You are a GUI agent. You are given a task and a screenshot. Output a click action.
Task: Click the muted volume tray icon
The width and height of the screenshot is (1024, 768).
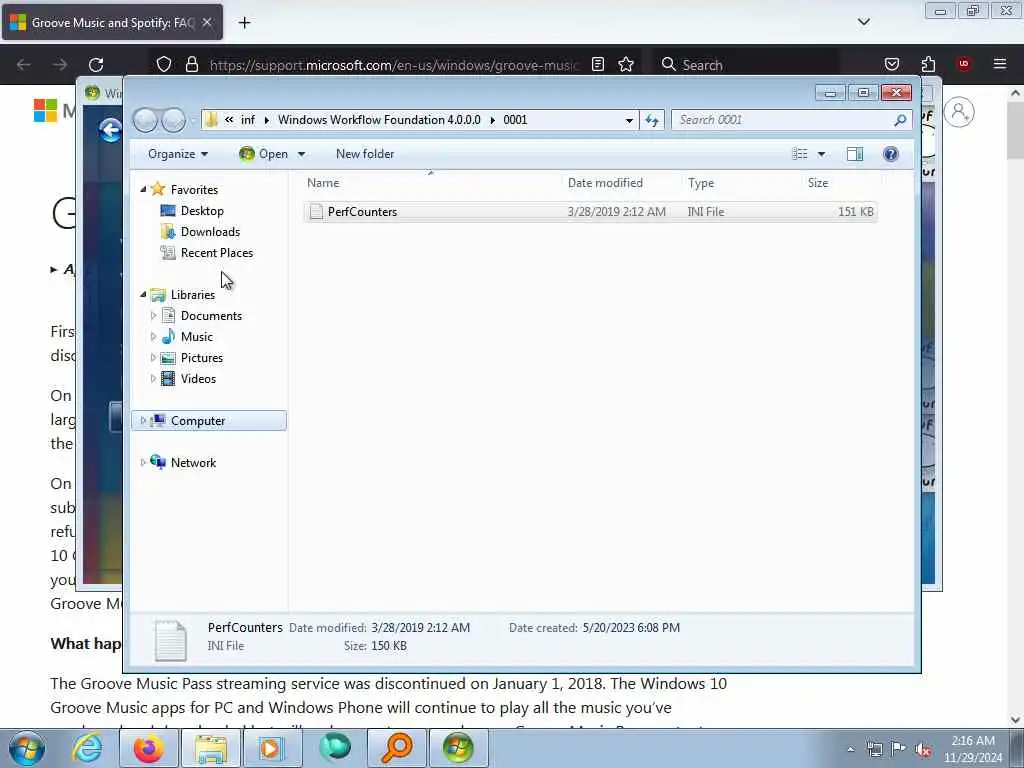tap(923, 750)
